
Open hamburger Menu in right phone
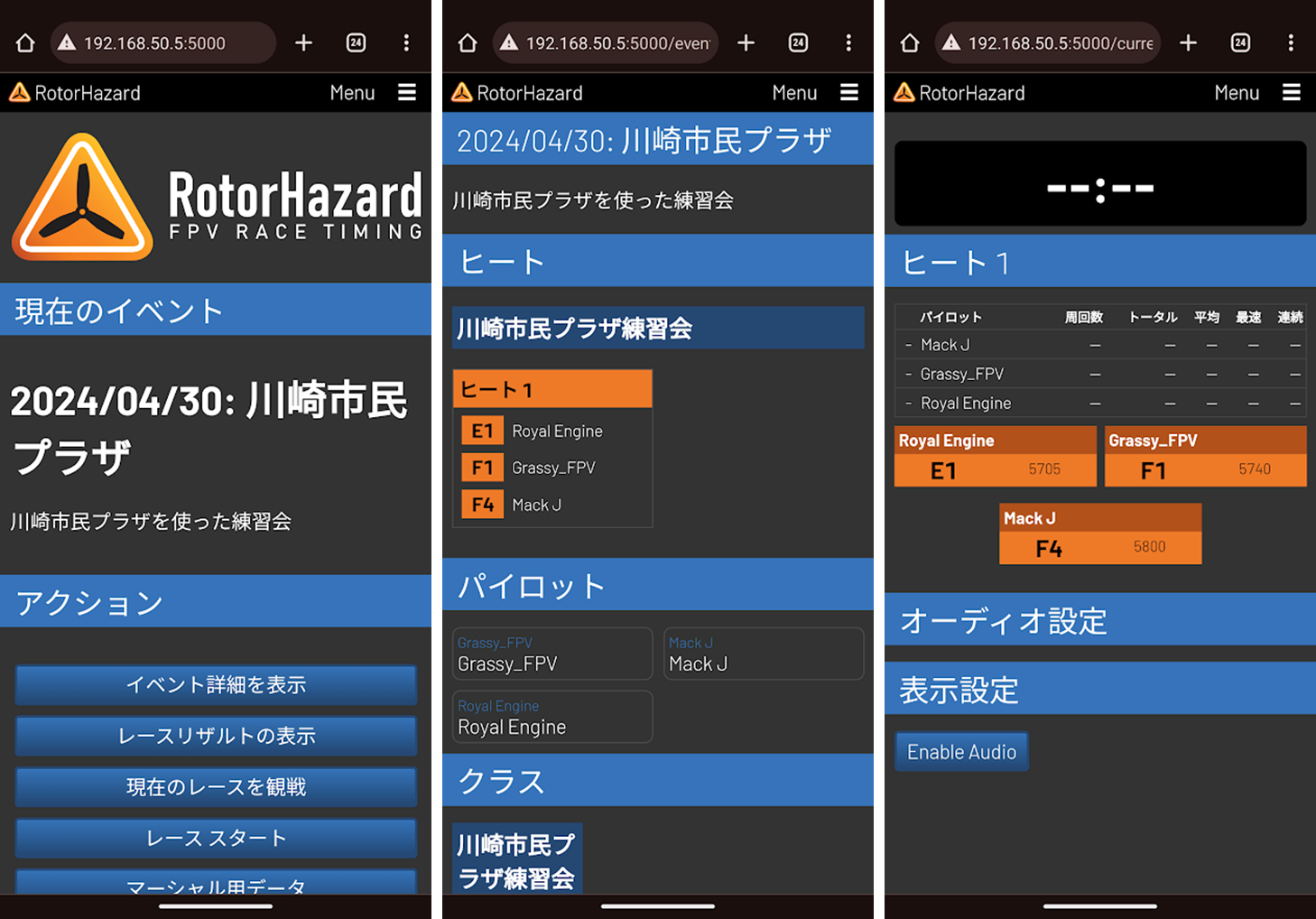click(x=1257, y=92)
